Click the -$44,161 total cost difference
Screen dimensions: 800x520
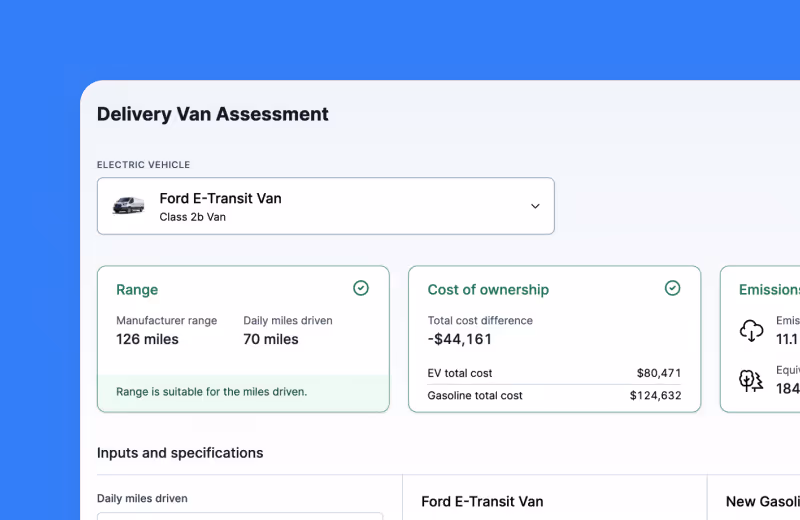[460, 339]
